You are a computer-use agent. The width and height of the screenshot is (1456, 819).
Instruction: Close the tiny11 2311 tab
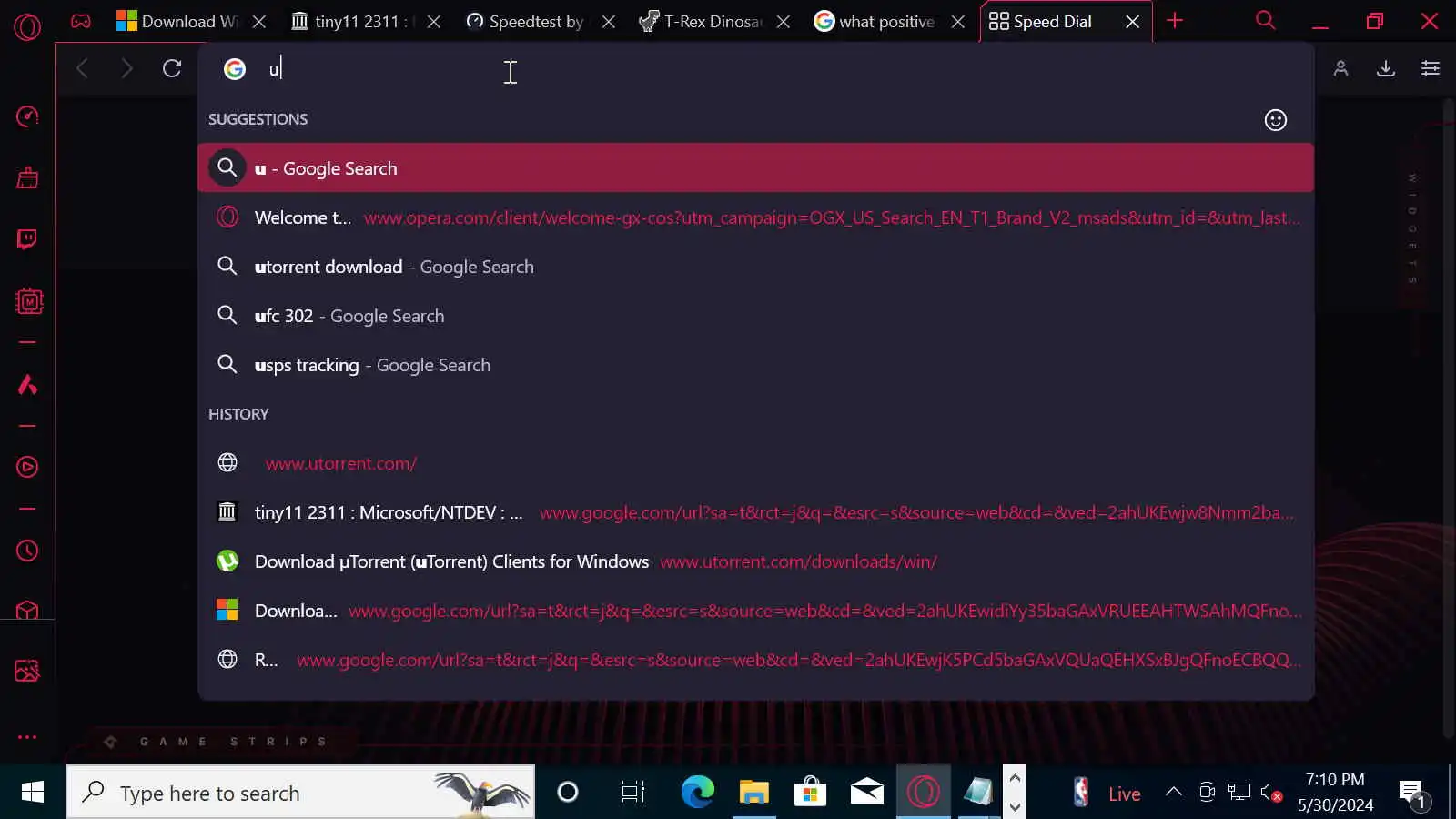(434, 22)
